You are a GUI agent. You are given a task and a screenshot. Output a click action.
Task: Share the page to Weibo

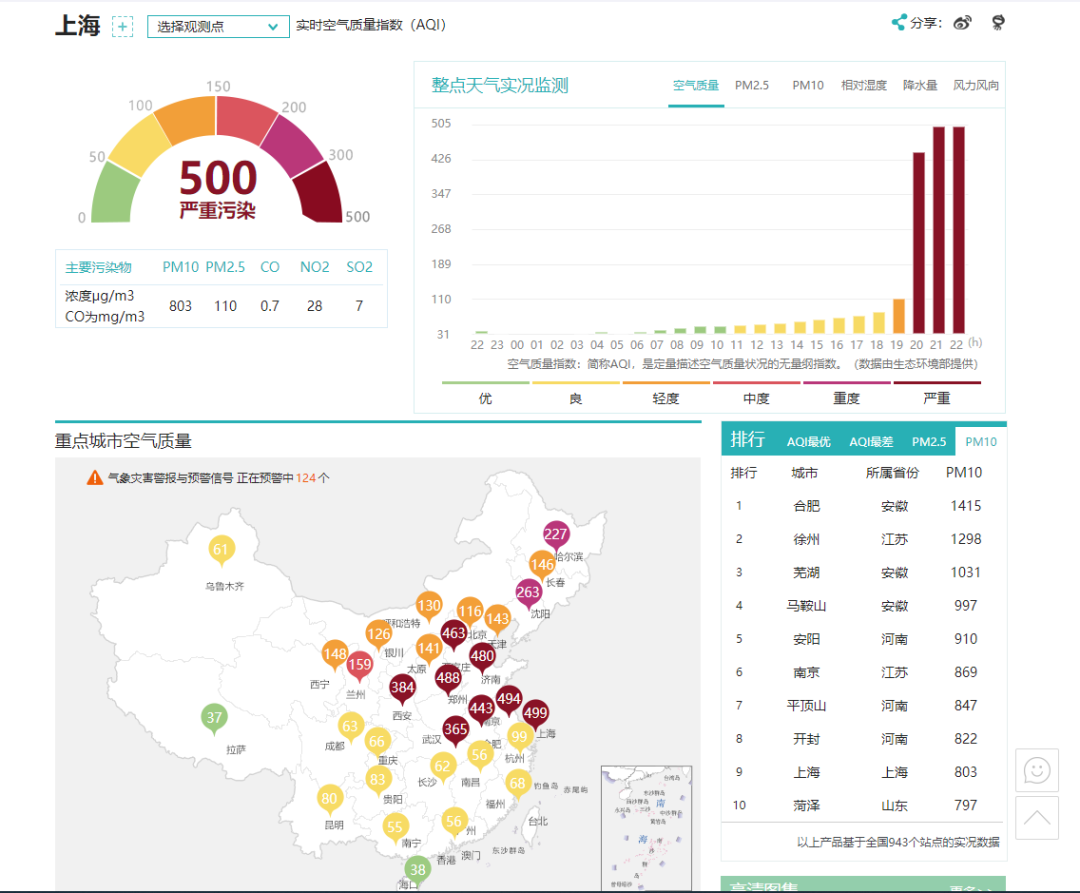962,22
